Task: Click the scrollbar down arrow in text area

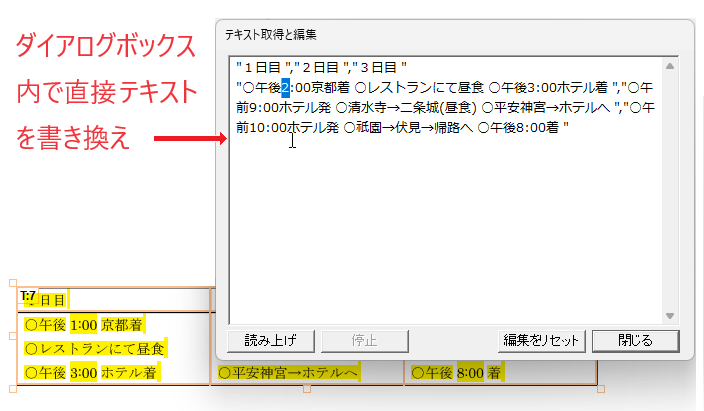Action: click(x=670, y=316)
